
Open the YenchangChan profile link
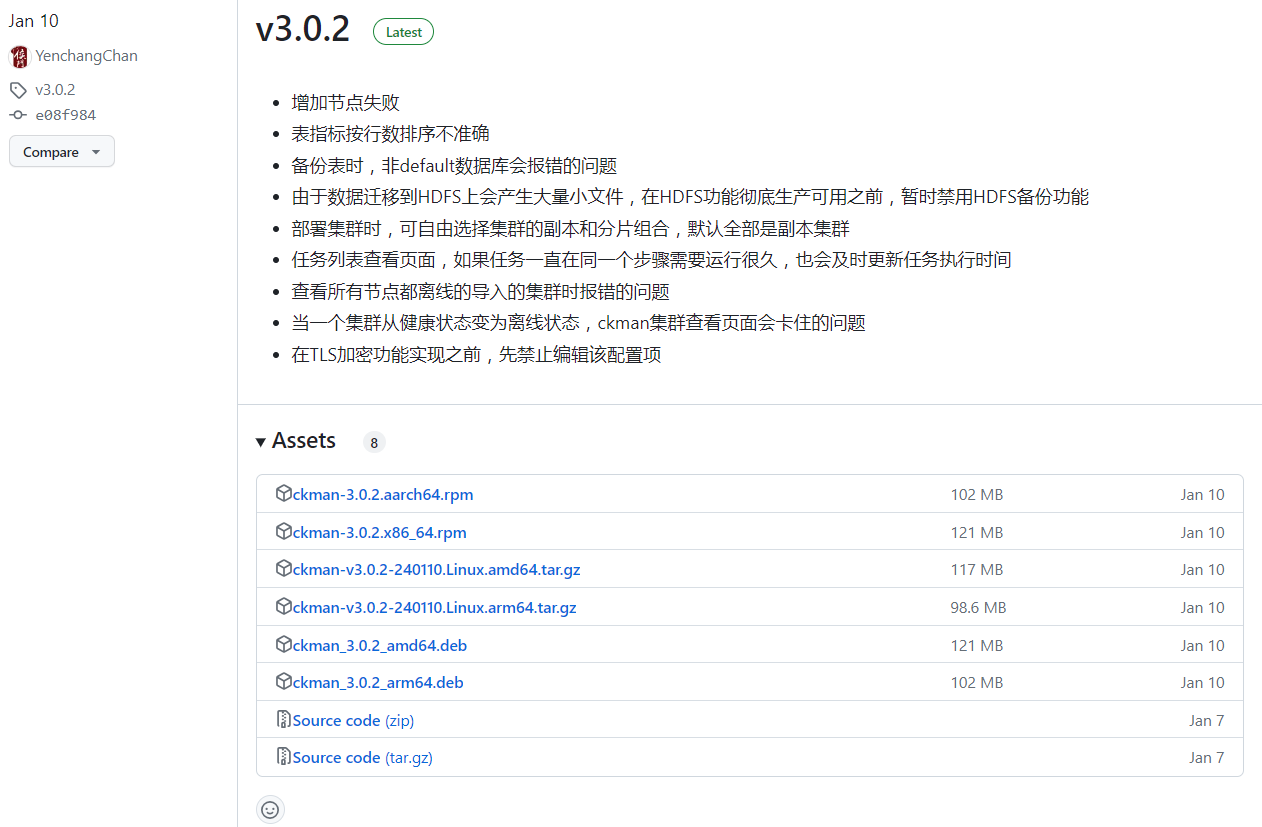point(86,56)
